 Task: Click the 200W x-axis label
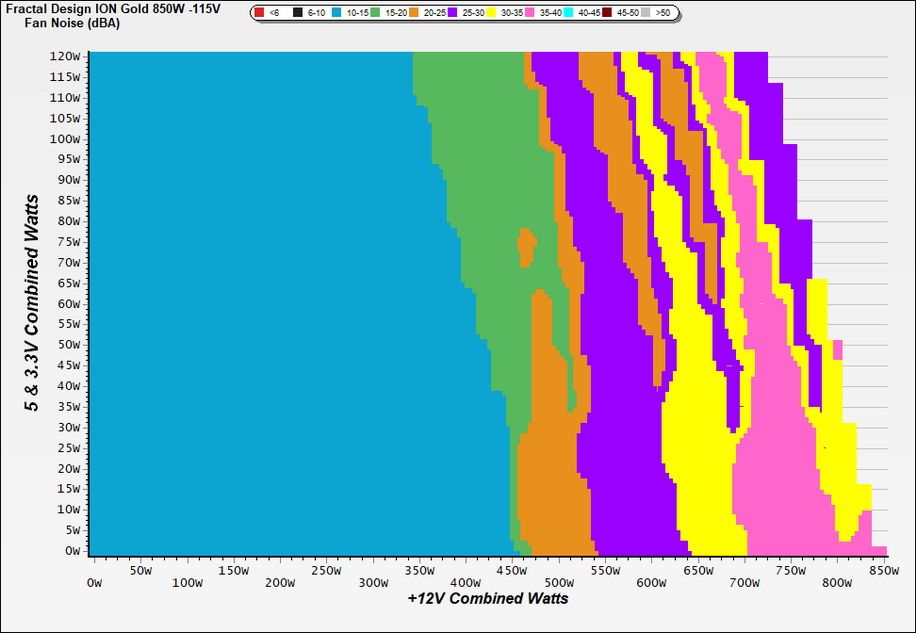280,583
